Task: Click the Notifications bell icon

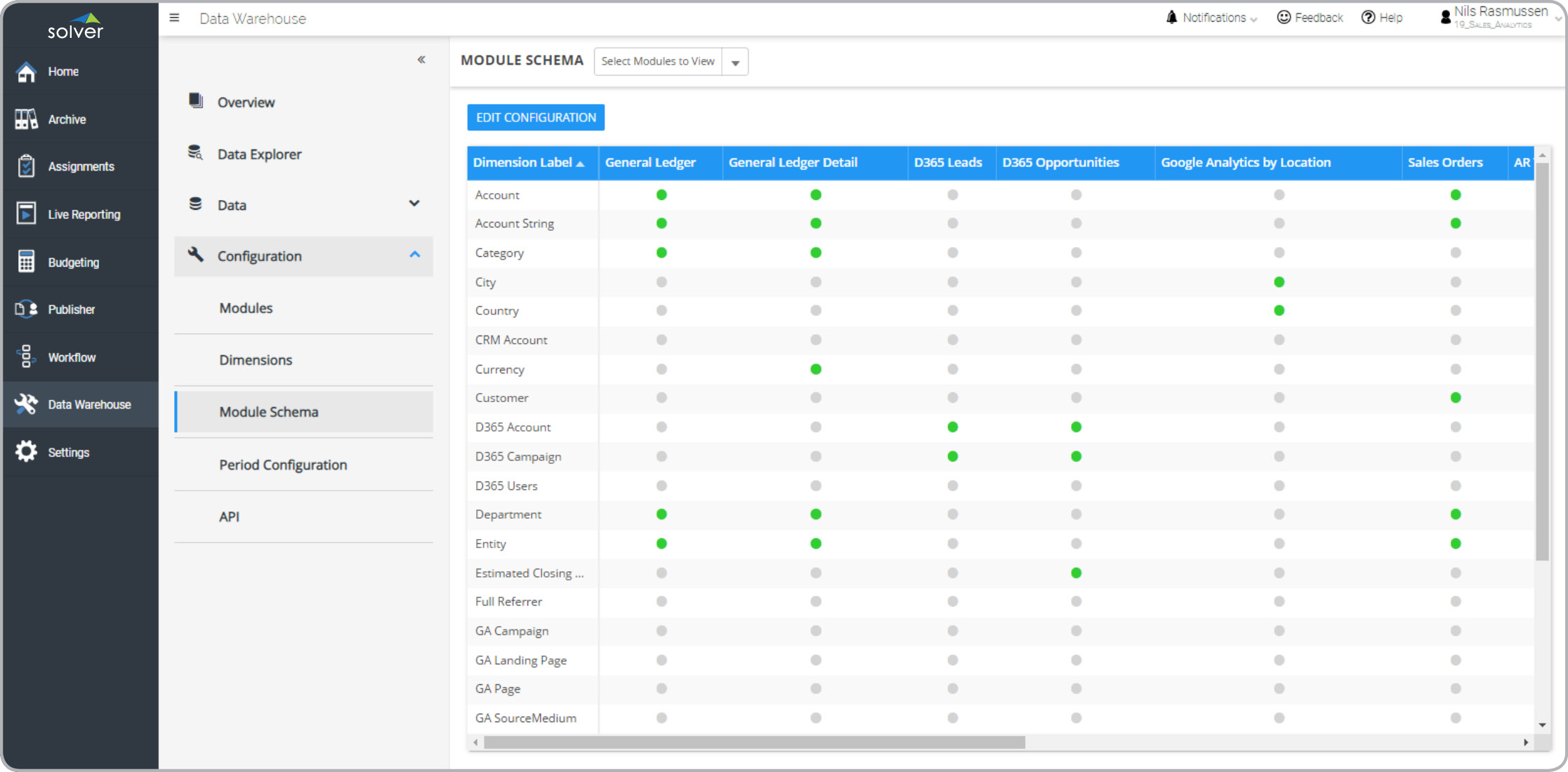Action: tap(1171, 18)
